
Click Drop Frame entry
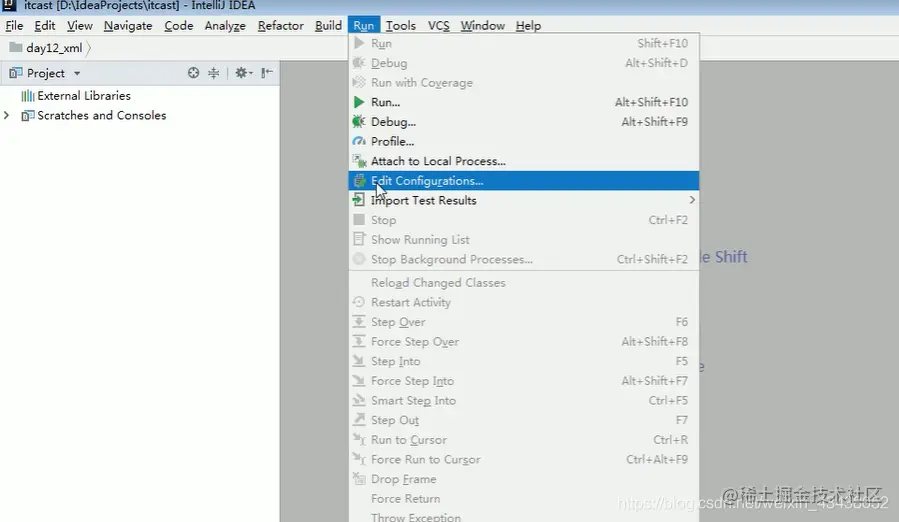pyautogui.click(x=523, y=479)
